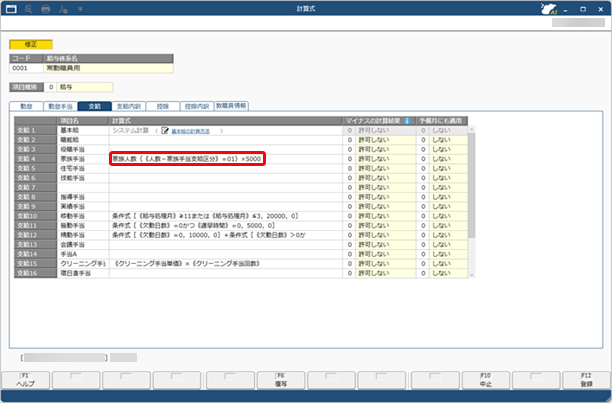The height and width of the screenshot is (403, 612).
Task: Click the 家族手当 formula field
Action: [187, 158]
